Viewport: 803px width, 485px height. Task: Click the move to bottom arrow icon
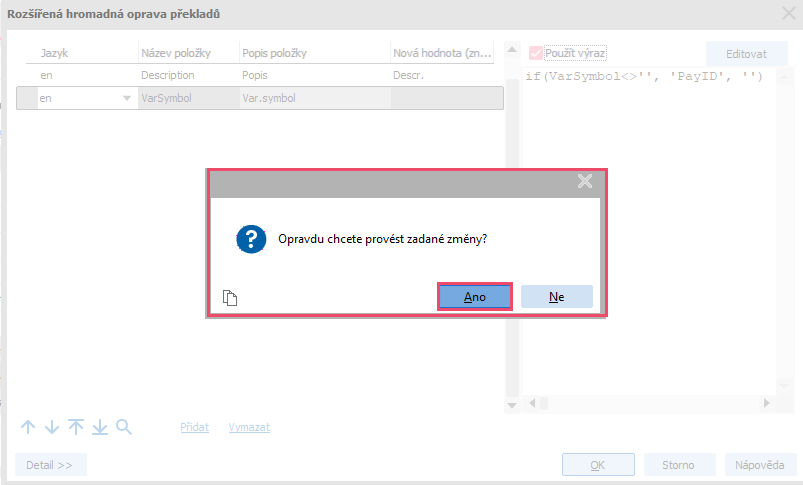coord(100,427)
